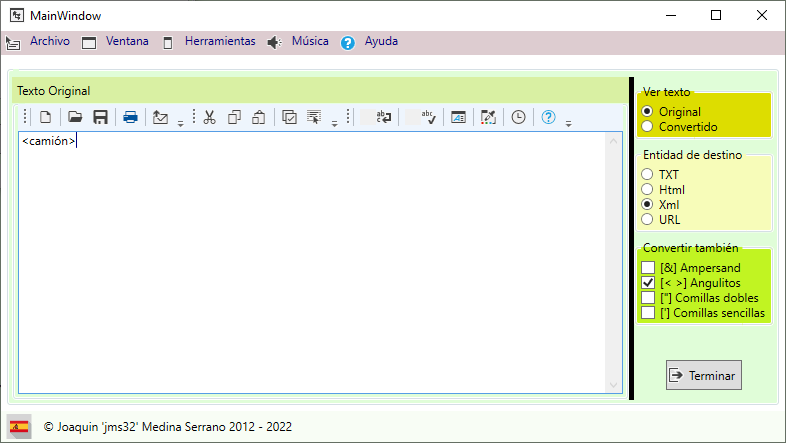
Task: Open the Herramientas menu
Action: point(219,42)
